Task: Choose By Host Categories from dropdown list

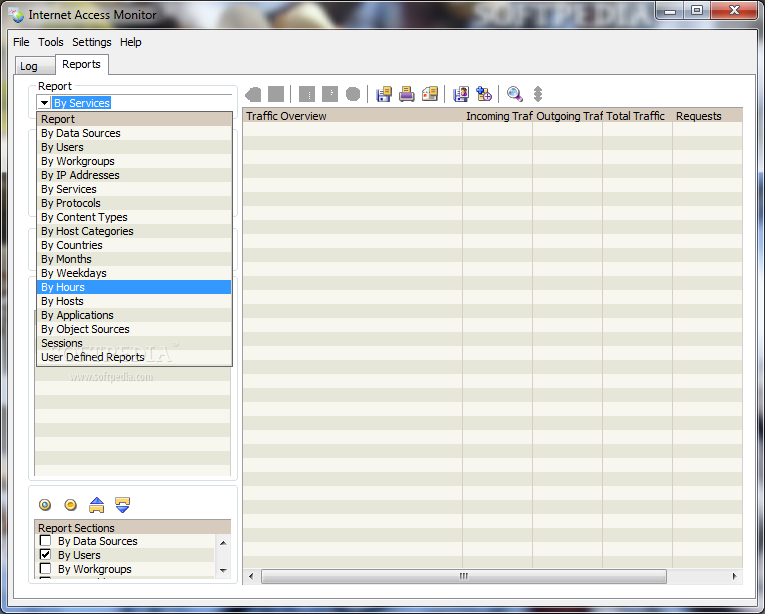Action: 134,231
